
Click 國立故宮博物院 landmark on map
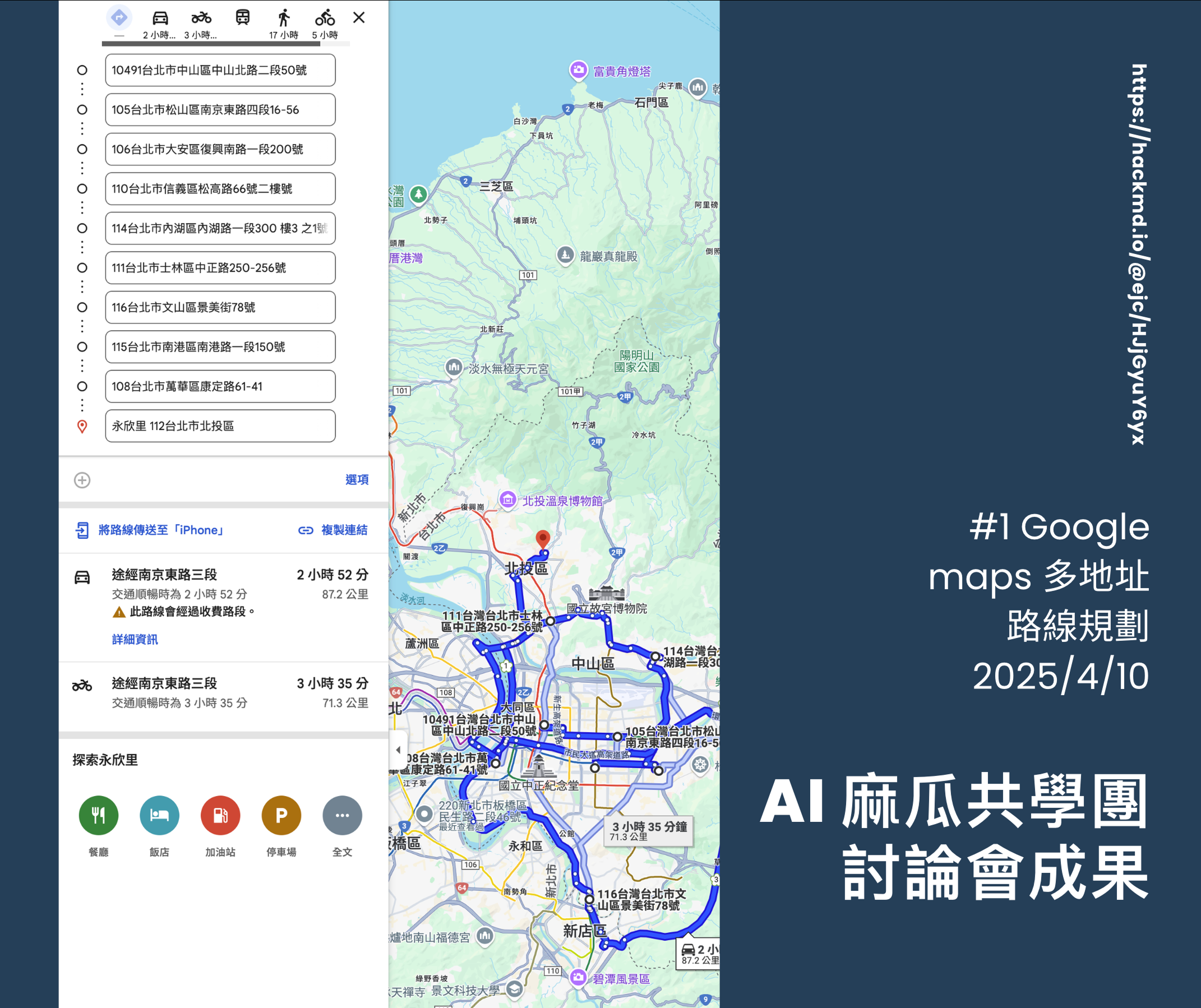point(607,600)
